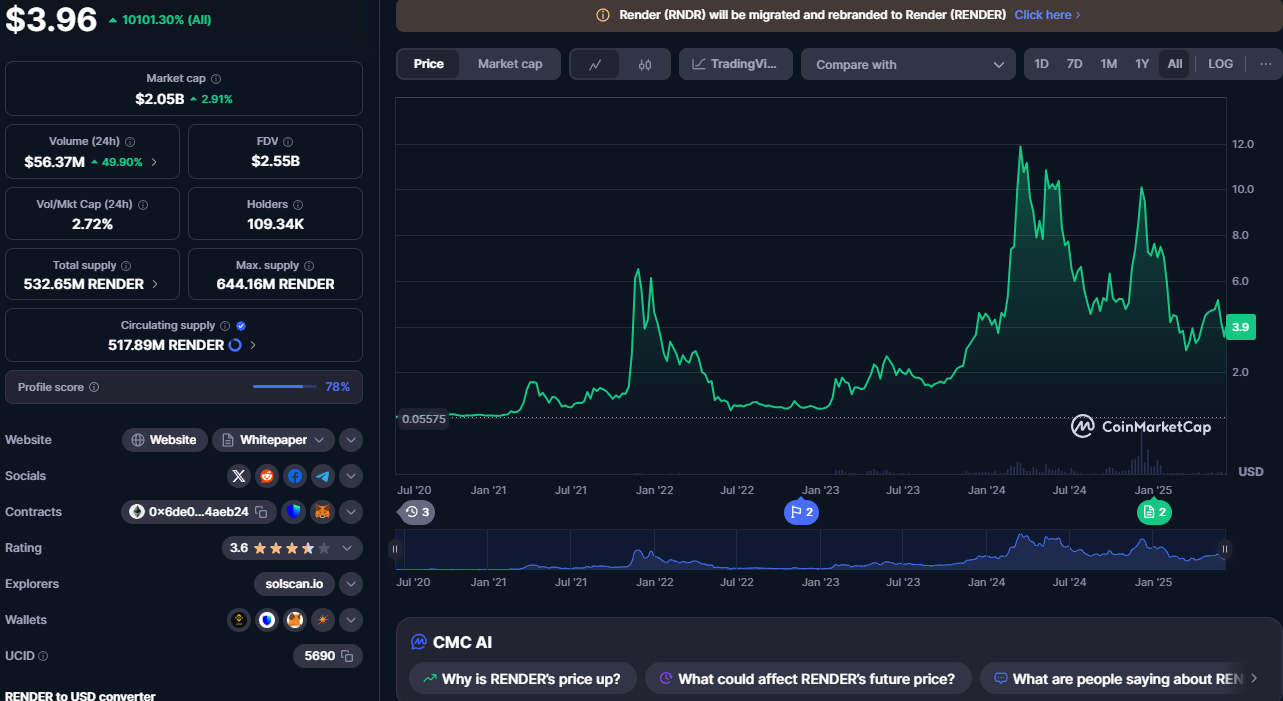
Task: Ask 'What could affect RENDER's future price?'
Action: tap(807, 679)
